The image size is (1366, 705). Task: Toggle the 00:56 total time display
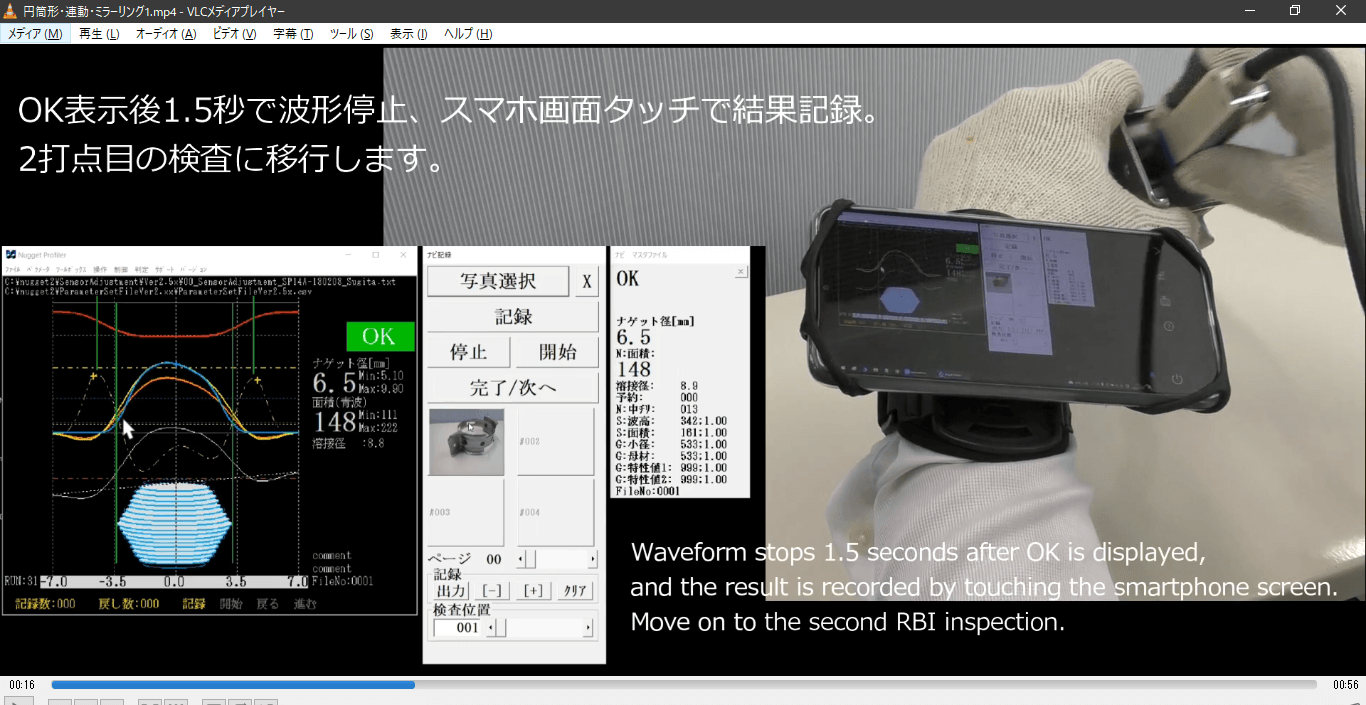coord(1345,685)
